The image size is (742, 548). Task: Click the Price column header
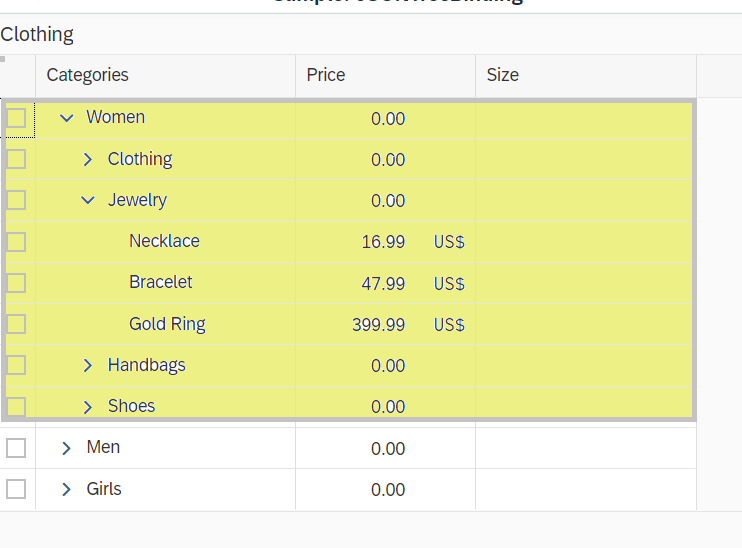point(326,75)
